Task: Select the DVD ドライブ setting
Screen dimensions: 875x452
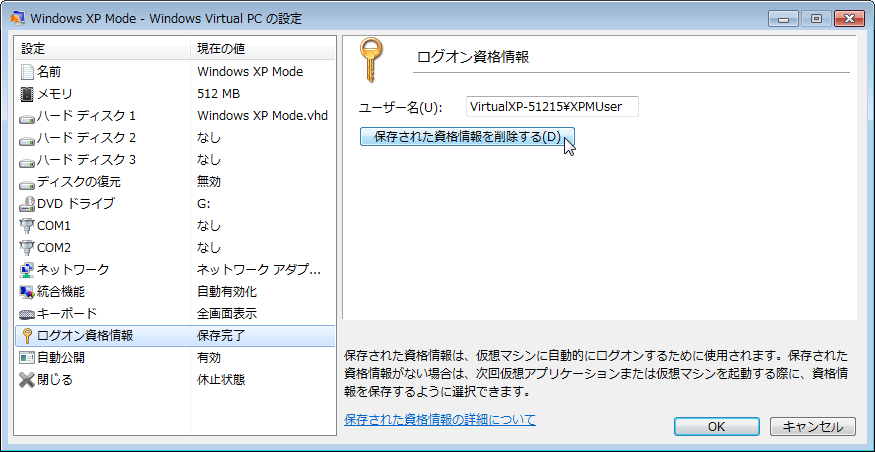Action: [x=175, y=204]
